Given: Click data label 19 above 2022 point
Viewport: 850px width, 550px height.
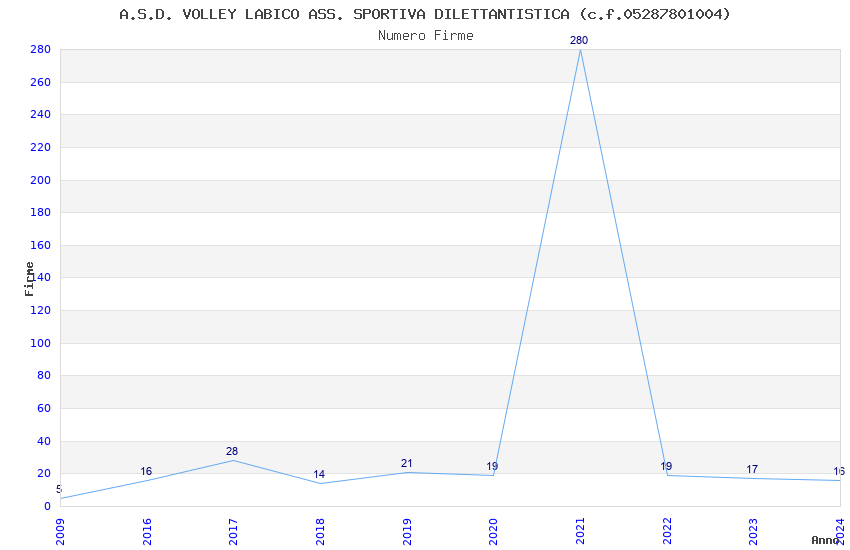Looking at the screenshot, I should [x=666, y=466].
